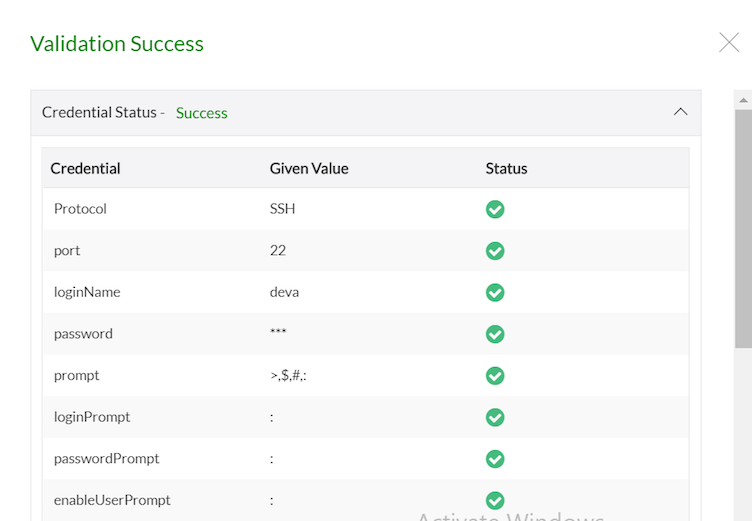
Task: Select the SSH protocol value
Action: tap(283, 209)
